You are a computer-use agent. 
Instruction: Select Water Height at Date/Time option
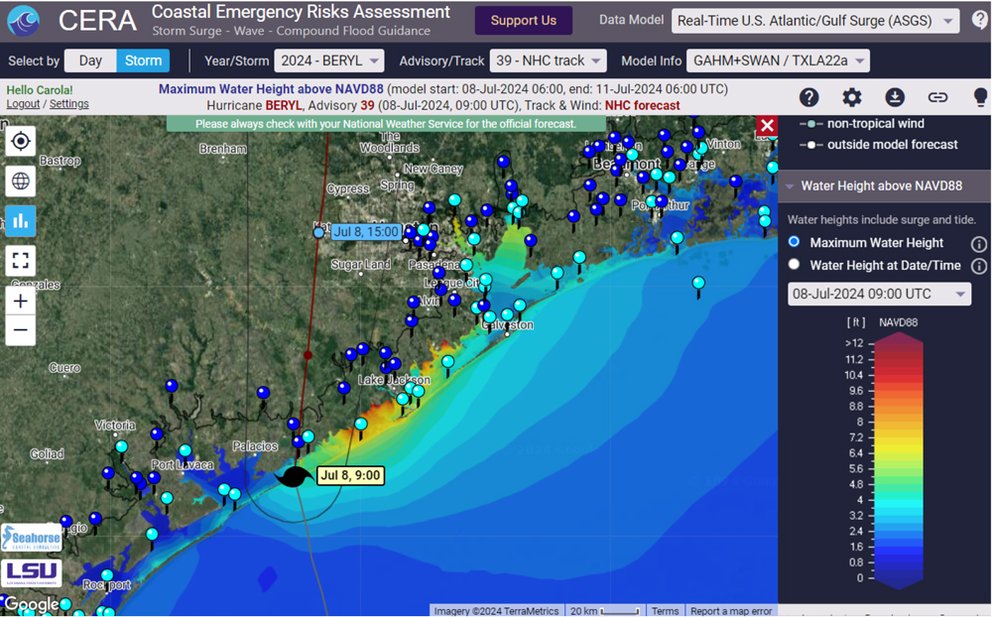click(x=795, y=265)
